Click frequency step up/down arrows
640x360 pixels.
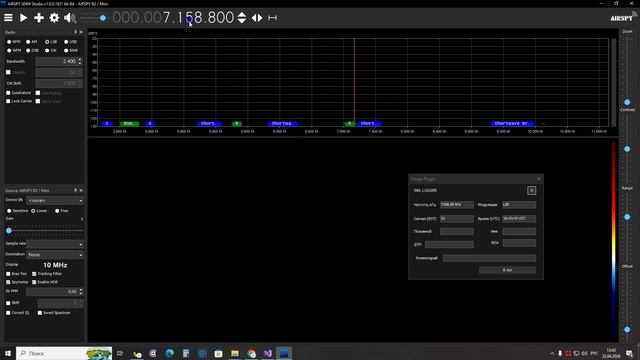(242, 18)
